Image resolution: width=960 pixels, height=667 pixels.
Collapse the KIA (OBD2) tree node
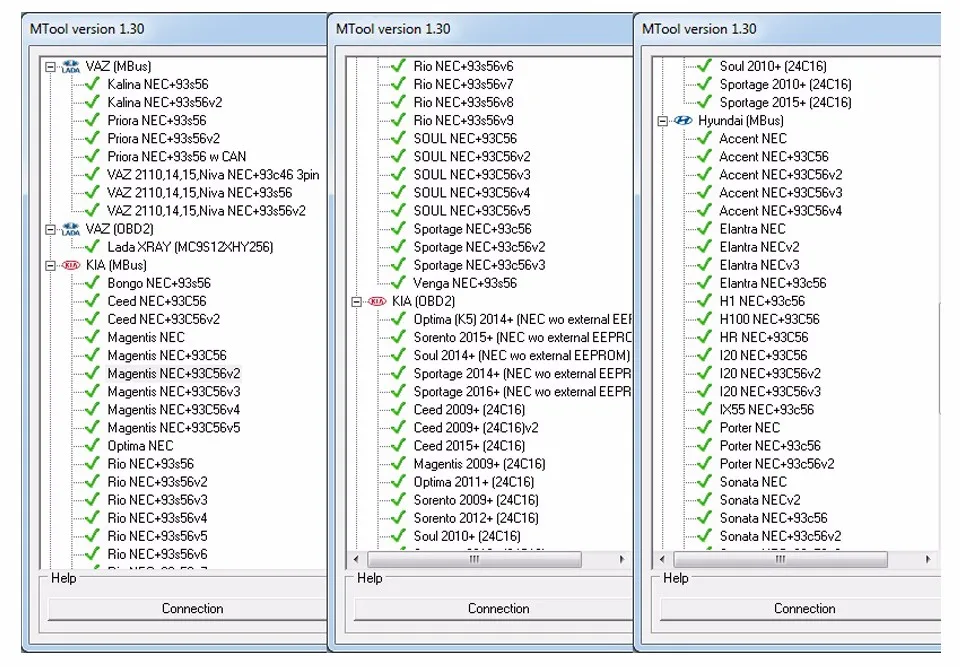356,302
